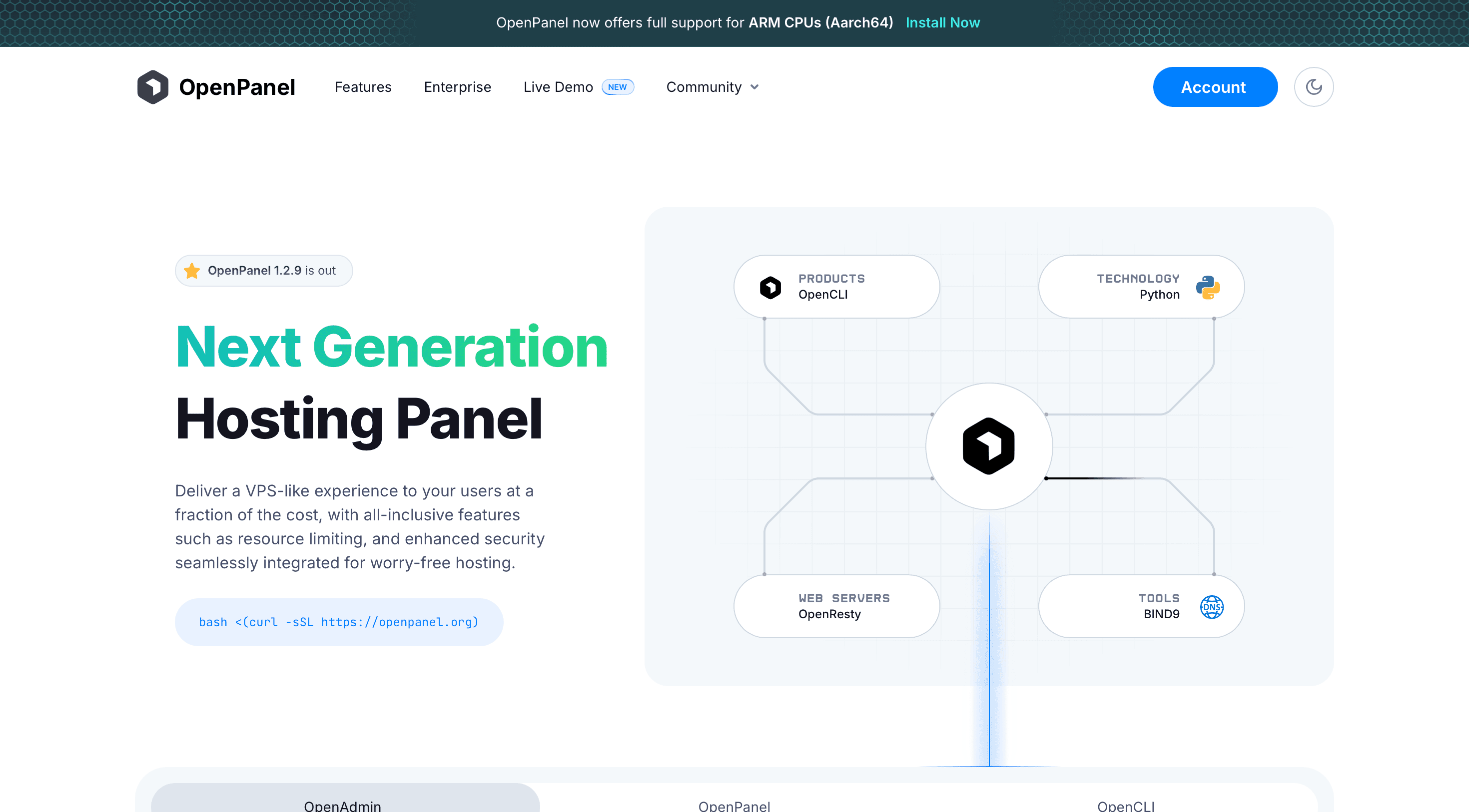Open the Live Demo link

(x=558, y=87)
